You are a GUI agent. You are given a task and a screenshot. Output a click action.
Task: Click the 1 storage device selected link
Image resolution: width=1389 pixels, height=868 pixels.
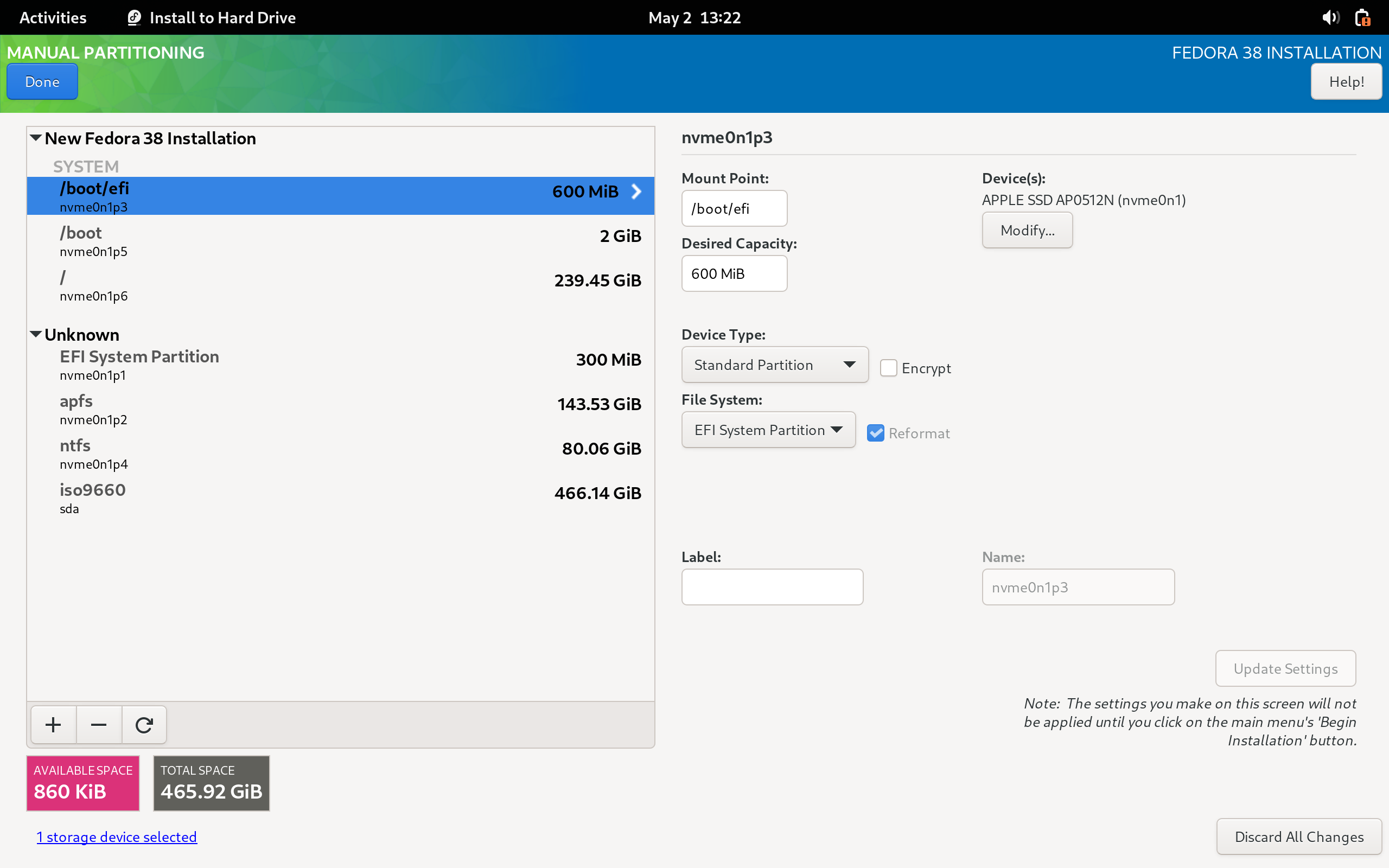(x=117, y=837)
